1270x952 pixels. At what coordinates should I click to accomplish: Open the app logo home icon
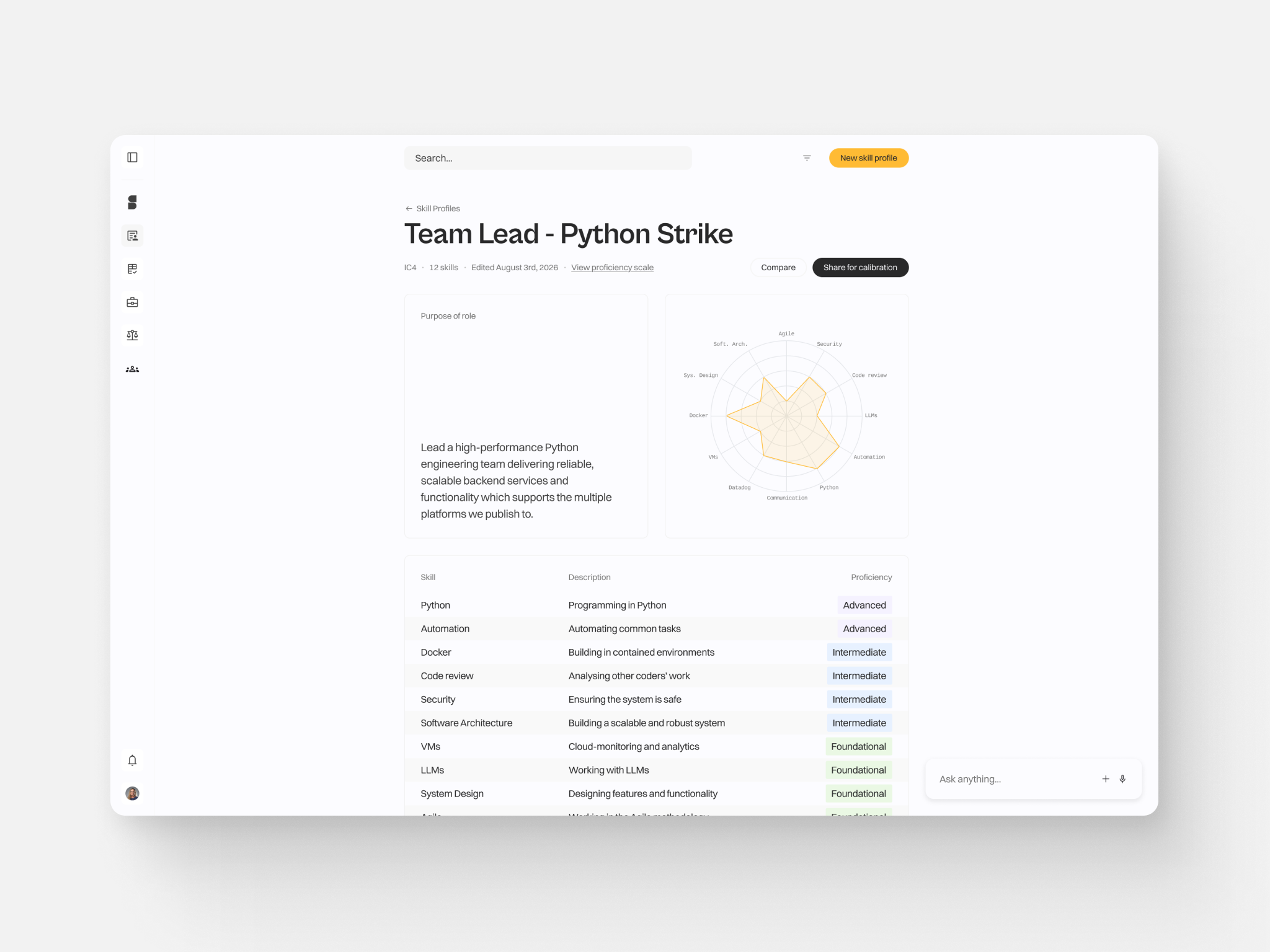click(x=132, y=203)
